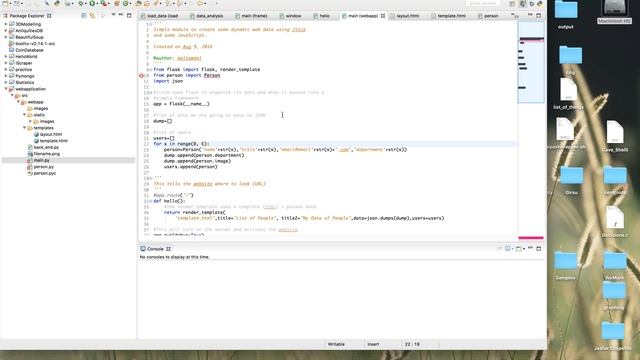Toggle folding of the docstring at line 28
The image size is (640, 360).
151,178
